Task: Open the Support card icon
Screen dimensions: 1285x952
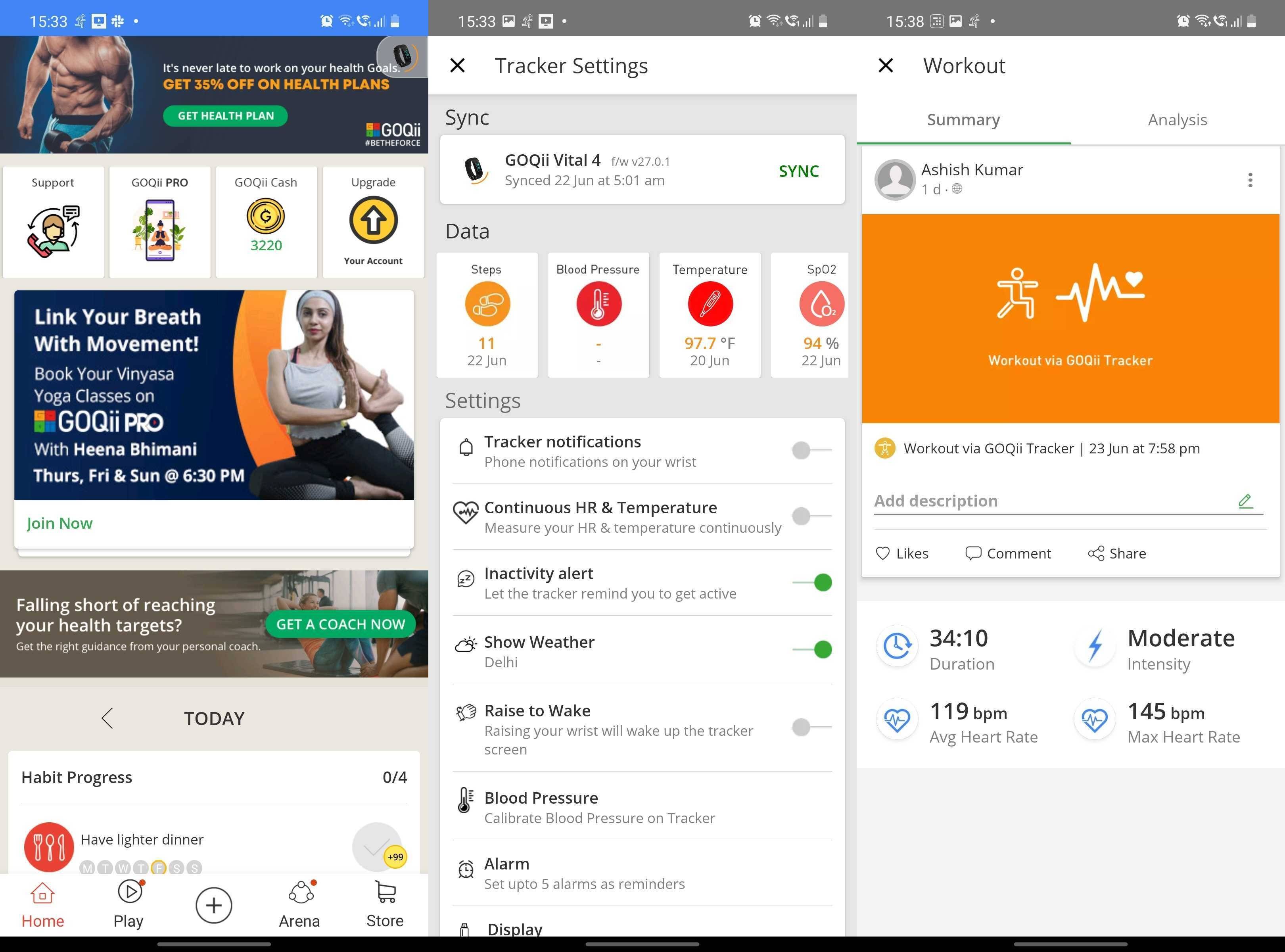Action: (53, 231)
